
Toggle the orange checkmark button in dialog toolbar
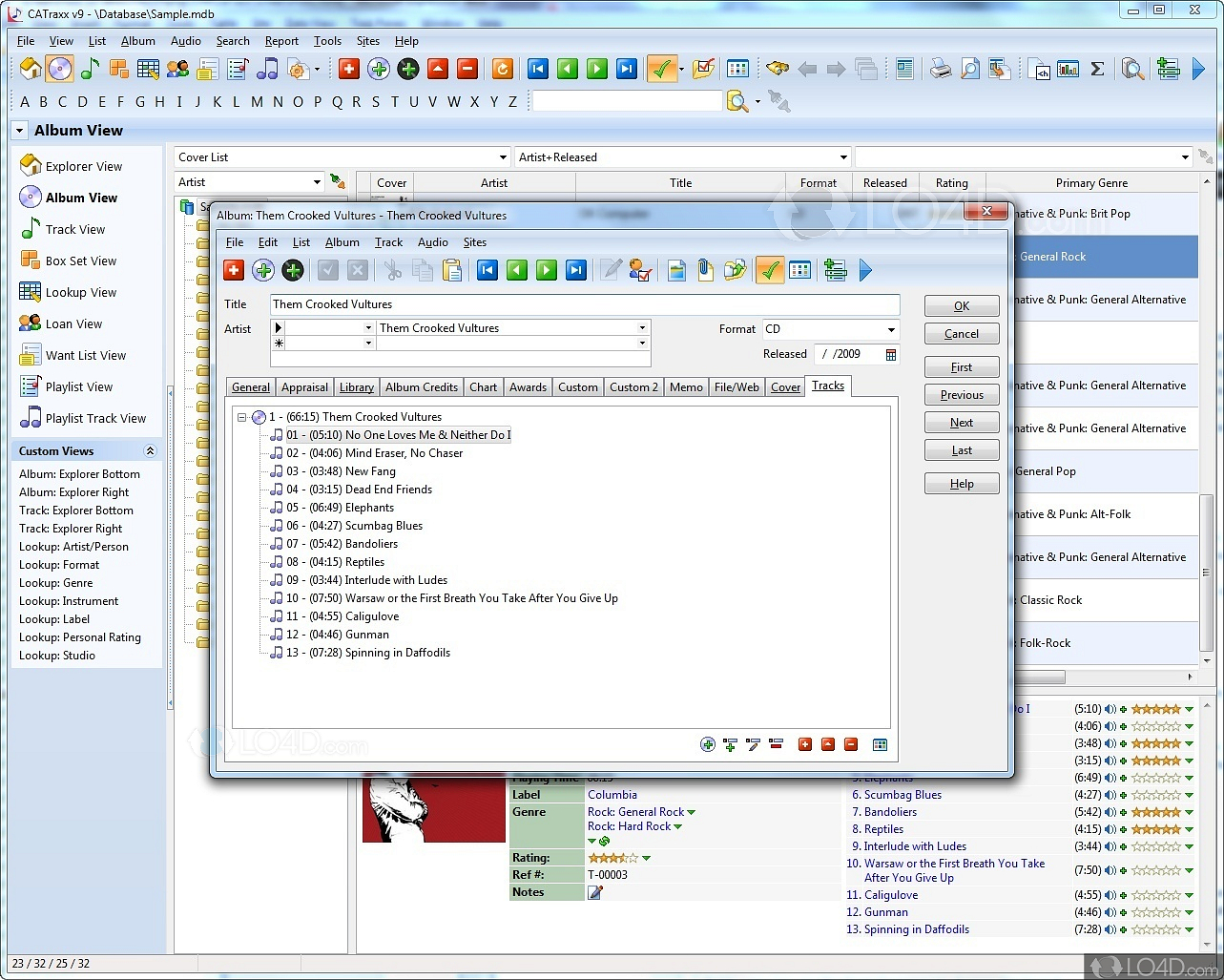tap(769, 271)
